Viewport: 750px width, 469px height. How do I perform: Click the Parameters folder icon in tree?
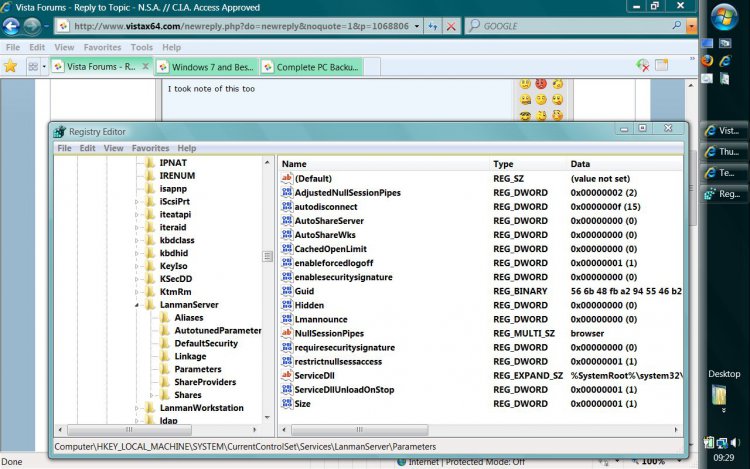pos(165,369)
